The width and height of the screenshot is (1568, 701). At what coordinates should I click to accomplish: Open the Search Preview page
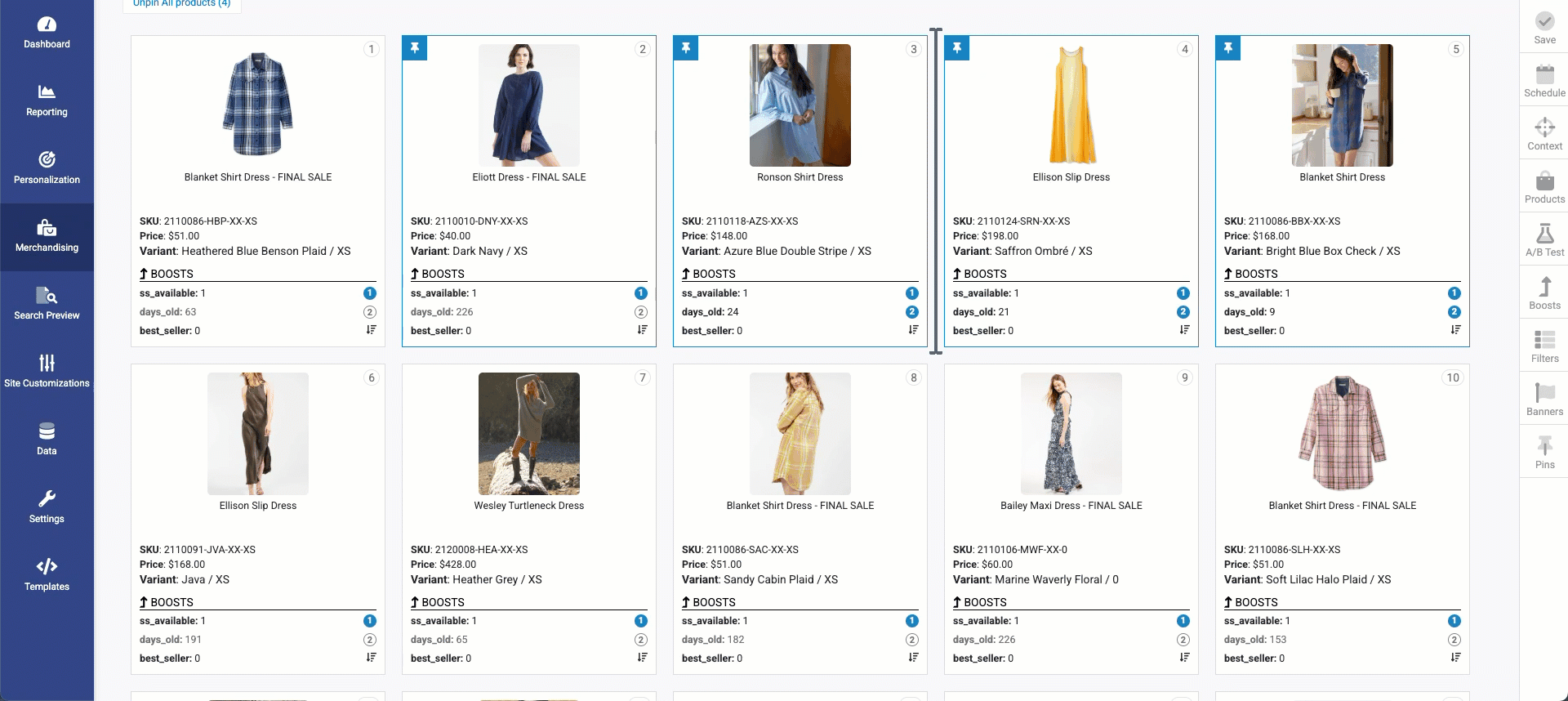[x=47, y=304]
